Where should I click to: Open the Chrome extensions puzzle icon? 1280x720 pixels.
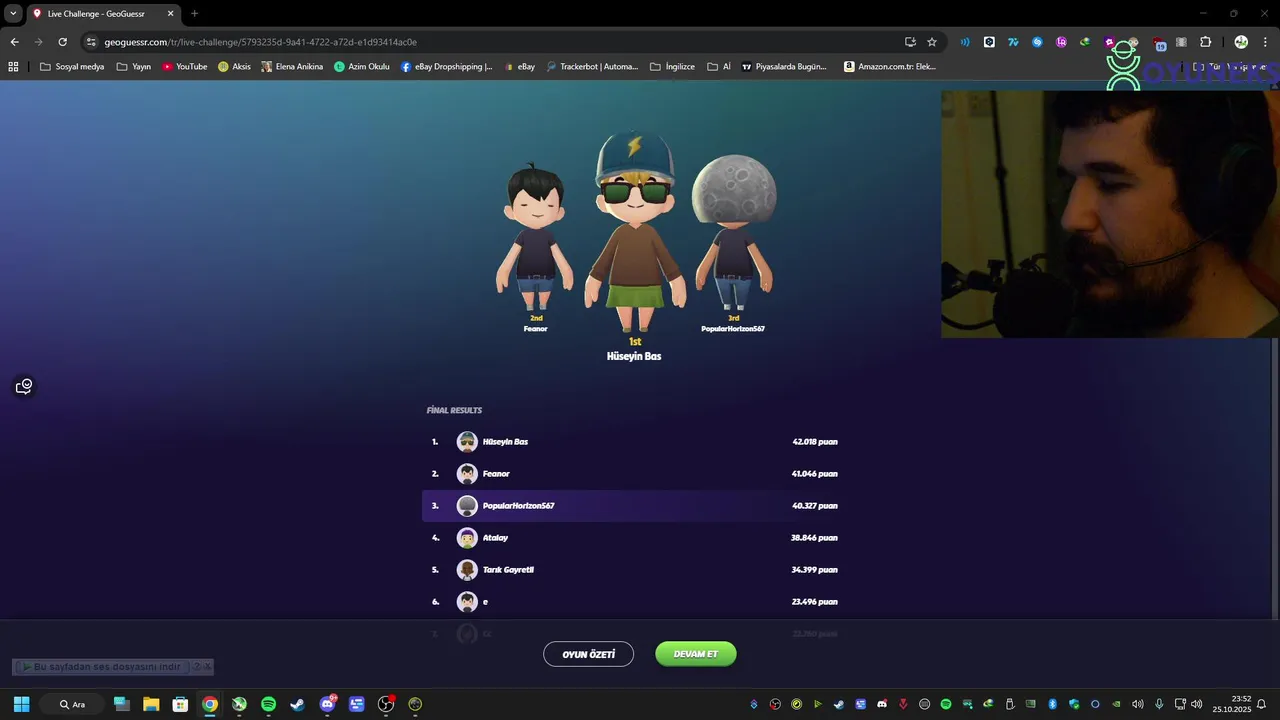[x=1205, y=42]
